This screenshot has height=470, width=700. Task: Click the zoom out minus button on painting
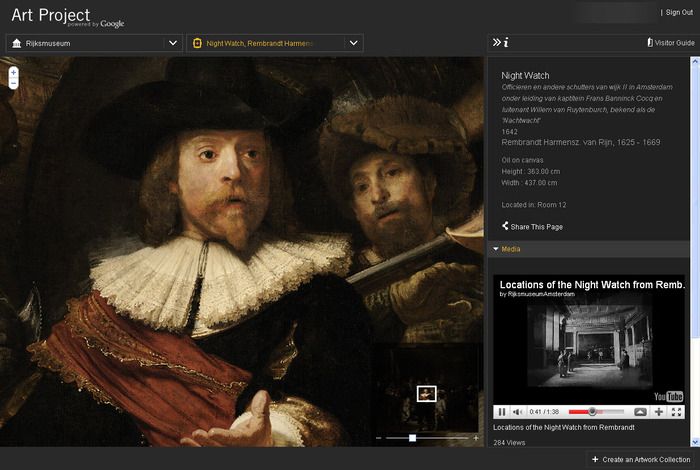(13, 84)
